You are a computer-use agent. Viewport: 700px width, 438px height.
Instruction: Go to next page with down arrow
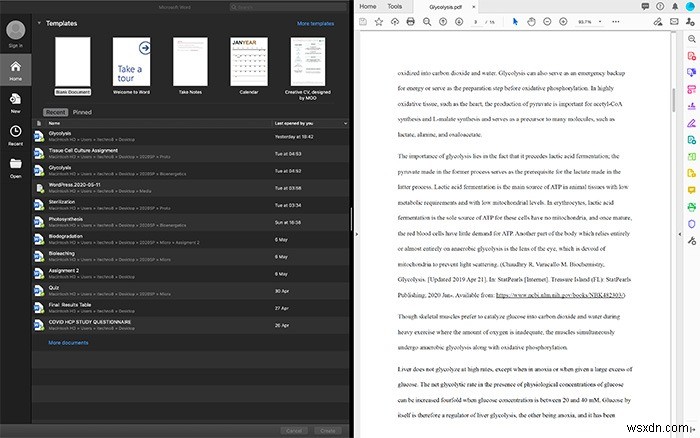coord(459,21)
